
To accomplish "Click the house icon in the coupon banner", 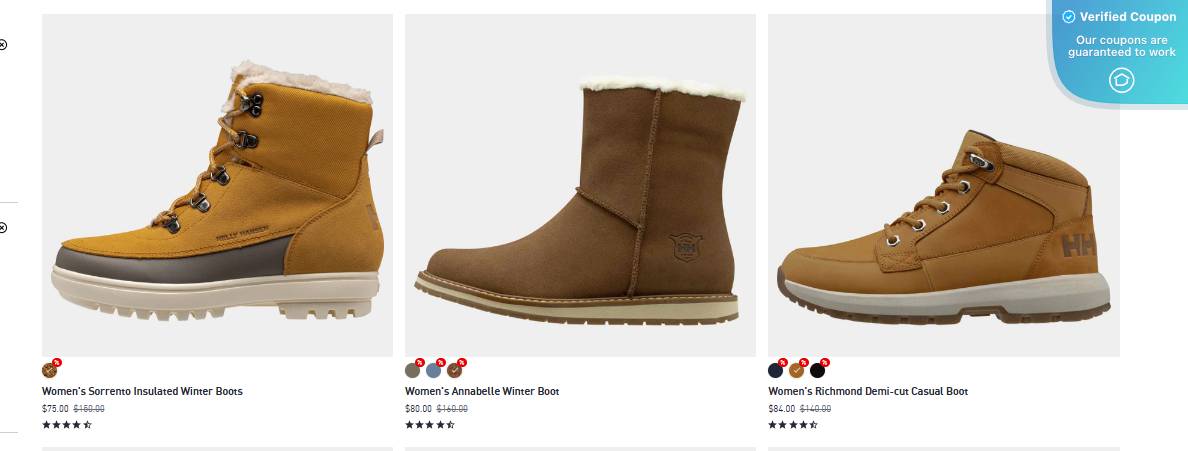I will pyautogui.click(x=1121, y=80).
